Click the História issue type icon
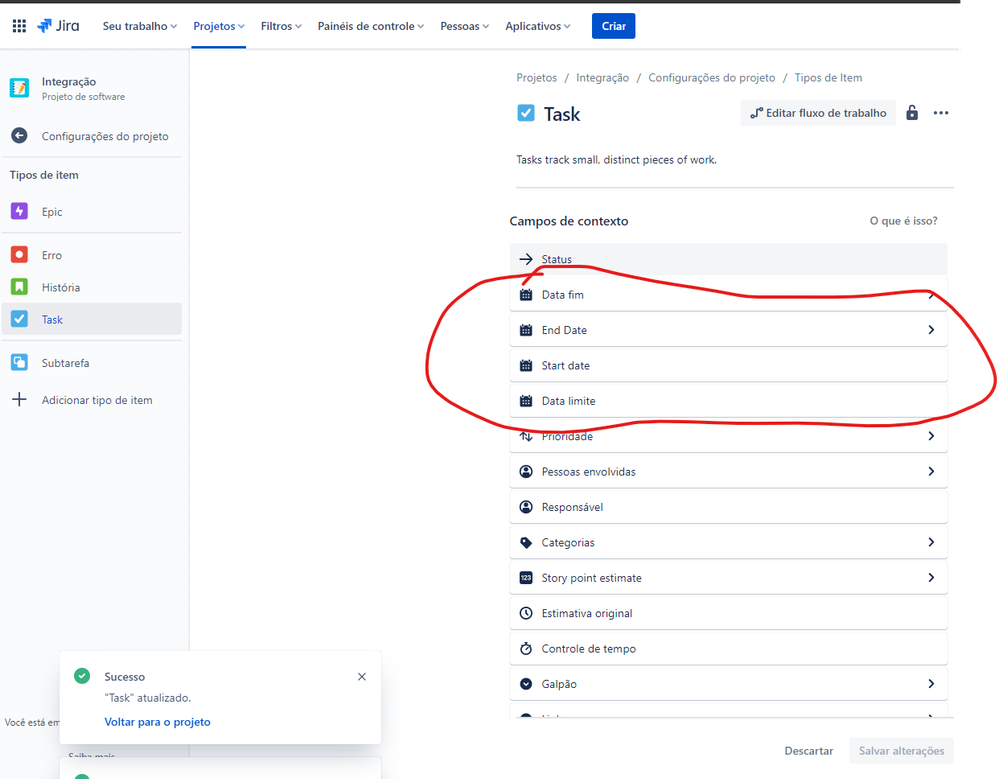999x779 pixels. click(x=20, y=287)
